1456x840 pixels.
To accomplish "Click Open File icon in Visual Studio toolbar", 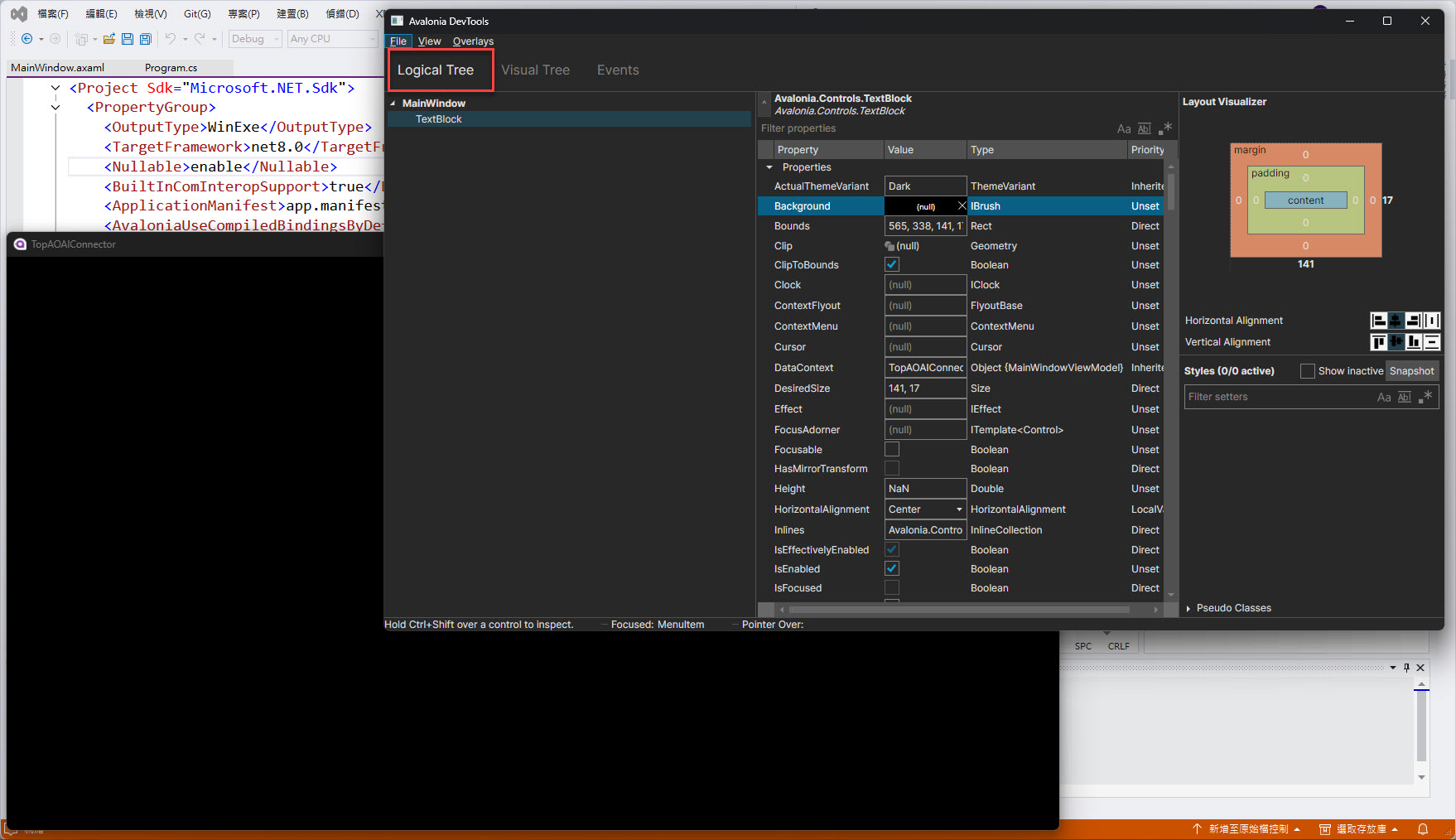I will click(108, 39).
